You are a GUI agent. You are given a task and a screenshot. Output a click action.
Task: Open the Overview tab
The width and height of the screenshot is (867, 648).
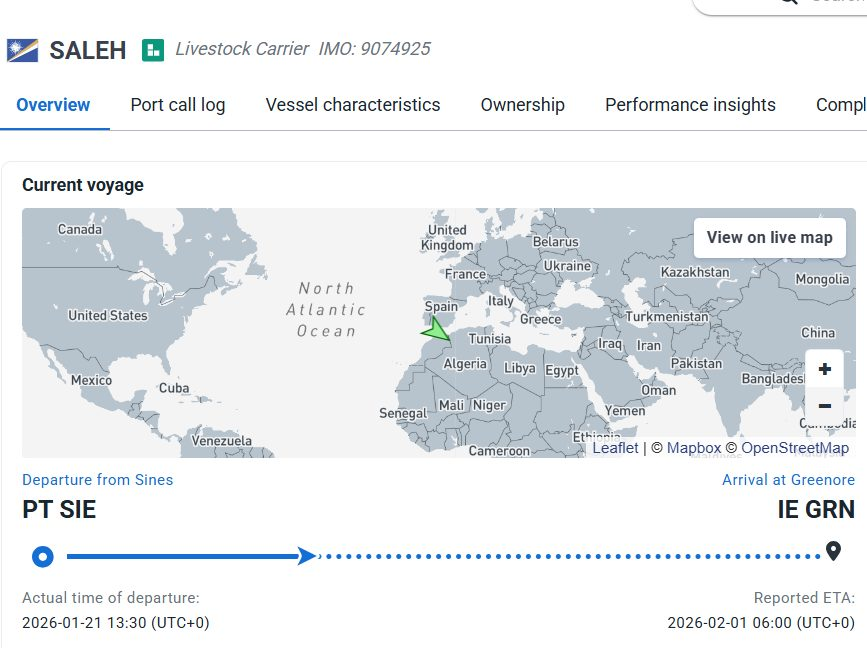(x=53, y=104)
